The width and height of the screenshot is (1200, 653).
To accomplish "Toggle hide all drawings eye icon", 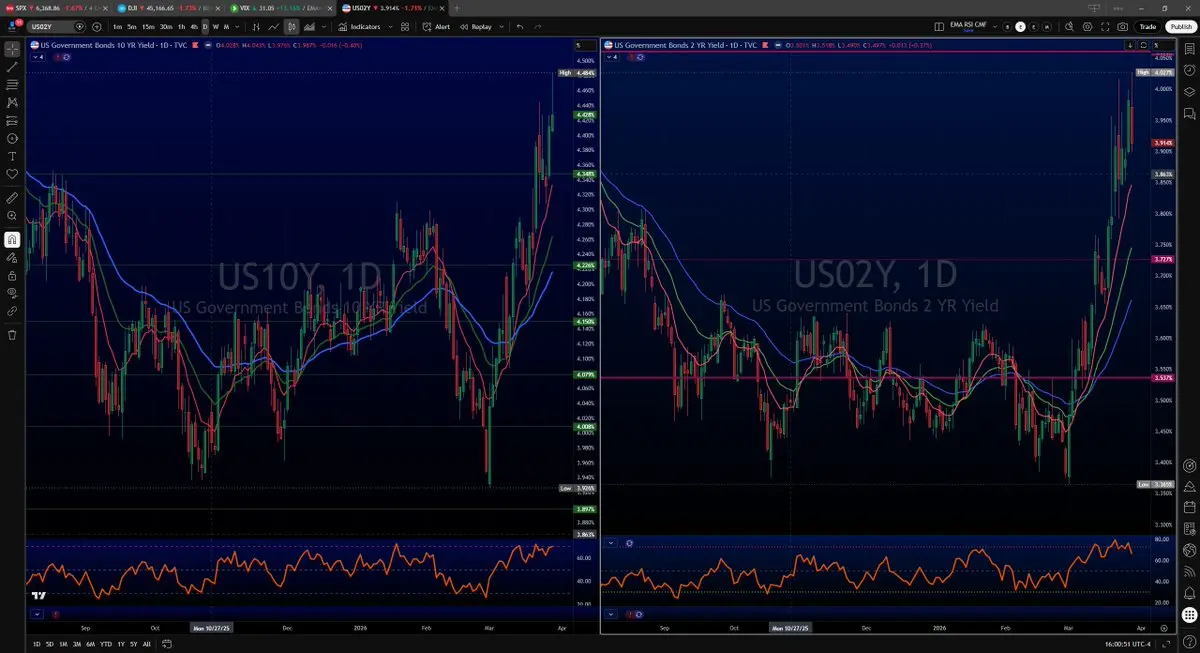I will (x=12, y=293).
